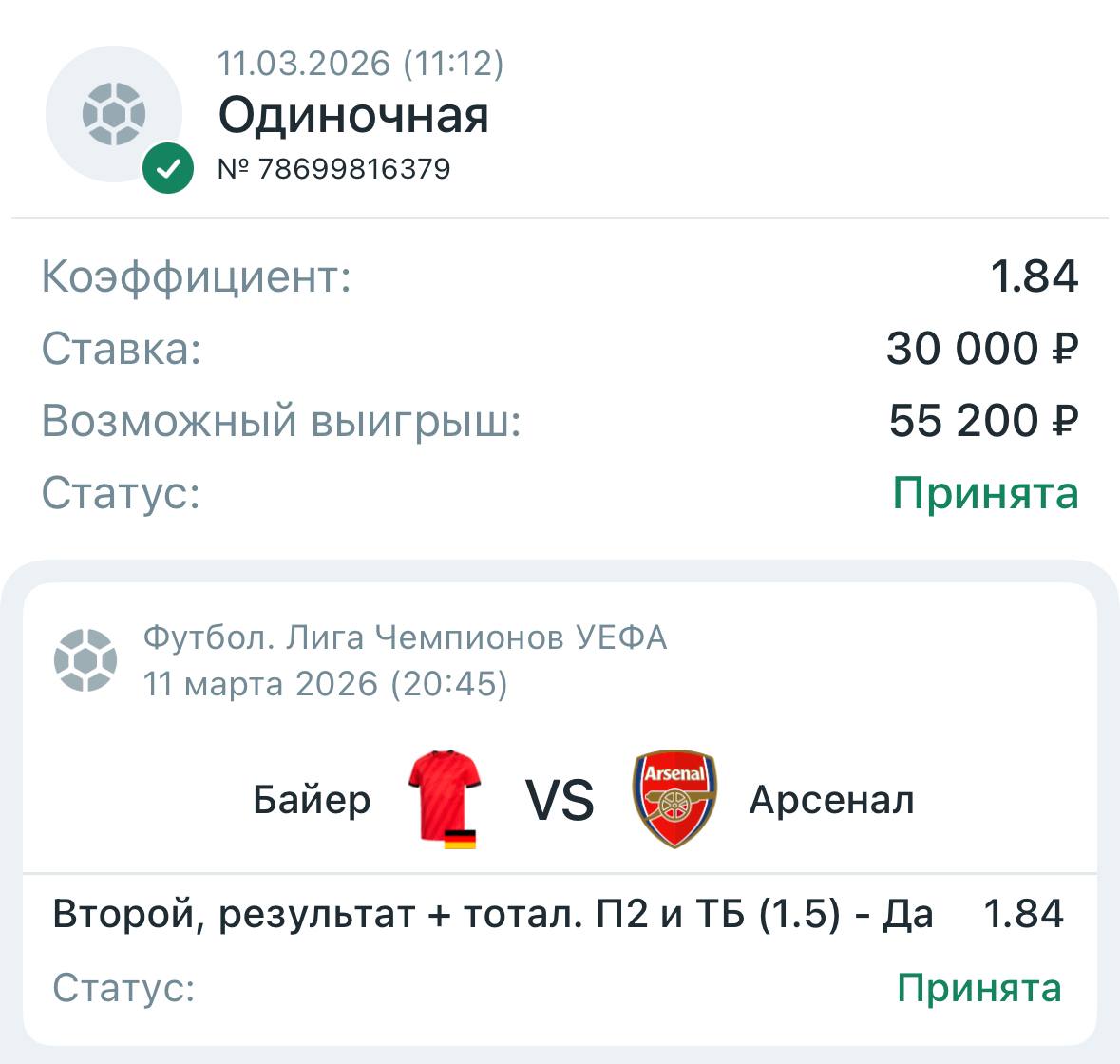The width and height of the screenshot is (1120, 1064).
Task: Open the Одиночная bet title
Action: 353,116
